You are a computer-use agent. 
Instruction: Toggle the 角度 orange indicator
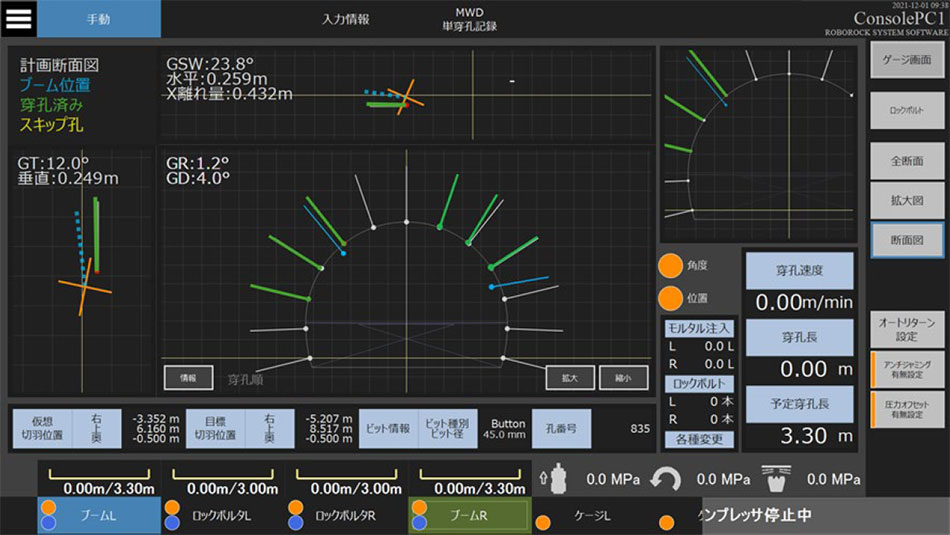pos(671,267)
